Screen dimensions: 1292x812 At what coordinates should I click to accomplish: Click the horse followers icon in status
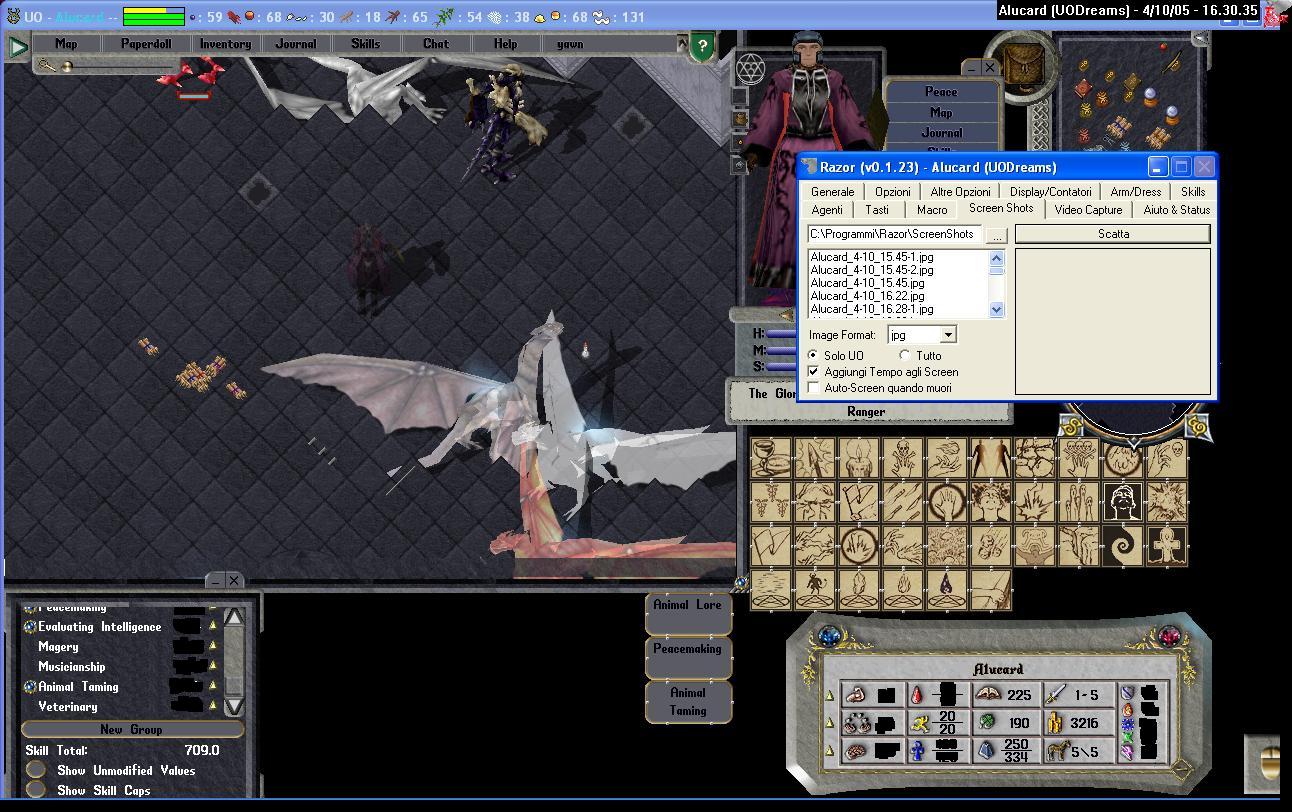pyautogui.click(x=1058, y=750)
